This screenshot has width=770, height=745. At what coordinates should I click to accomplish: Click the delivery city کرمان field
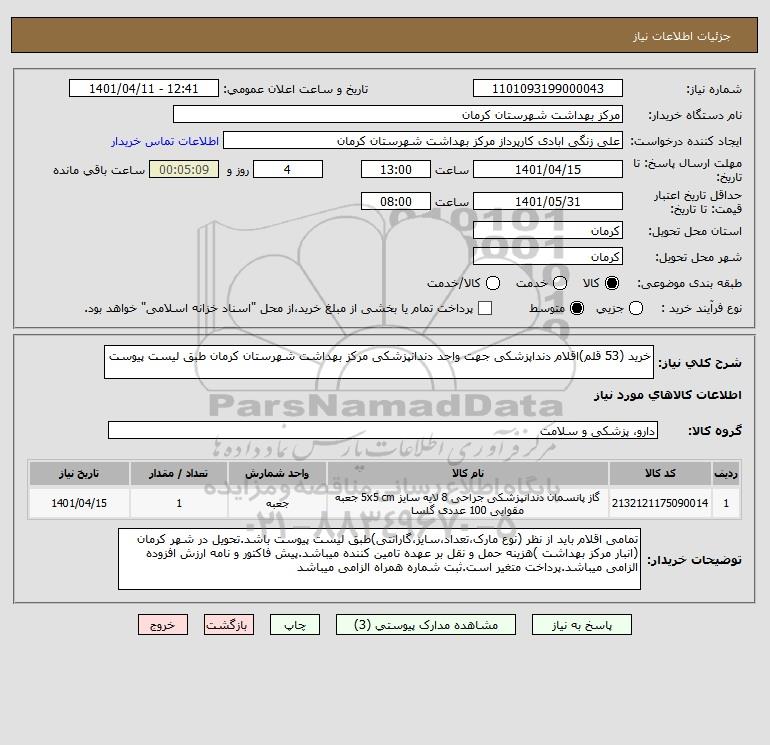click(548, 256)
